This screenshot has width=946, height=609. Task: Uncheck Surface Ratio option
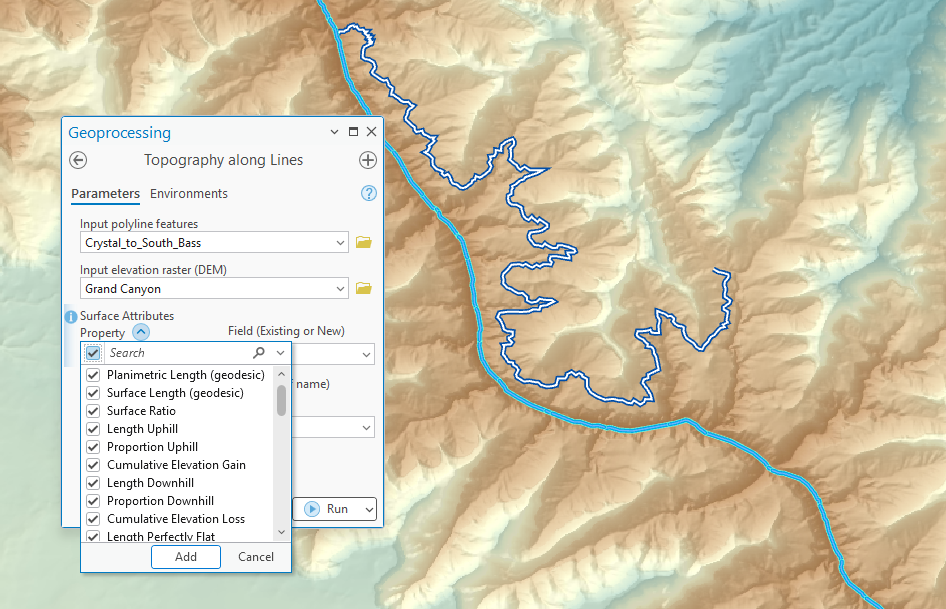[x=93, y=411]
